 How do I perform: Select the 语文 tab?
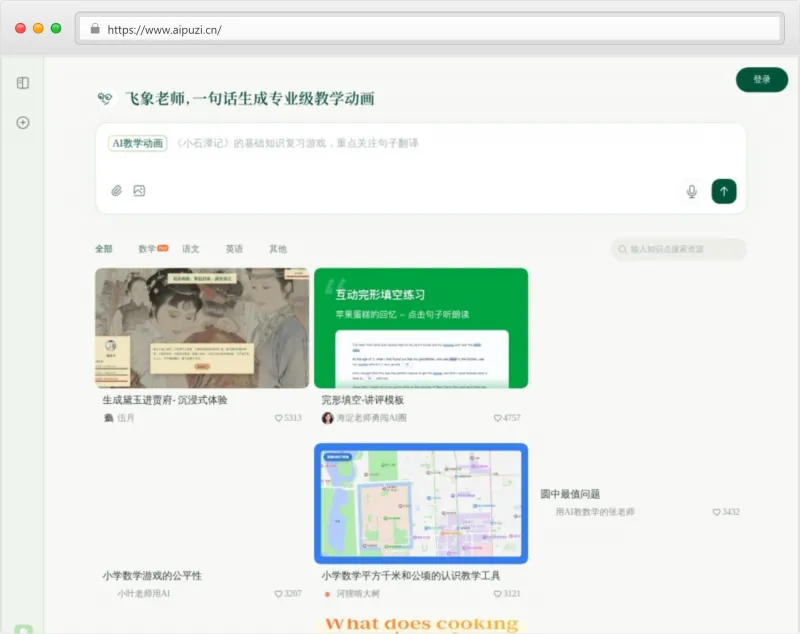click(x=190, y=249)
